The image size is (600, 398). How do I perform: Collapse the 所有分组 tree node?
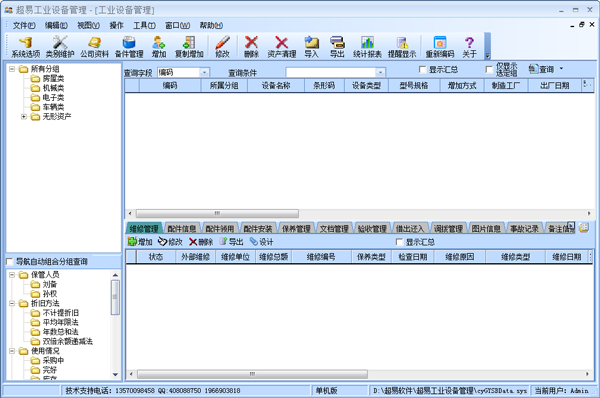tap(12, 69)
